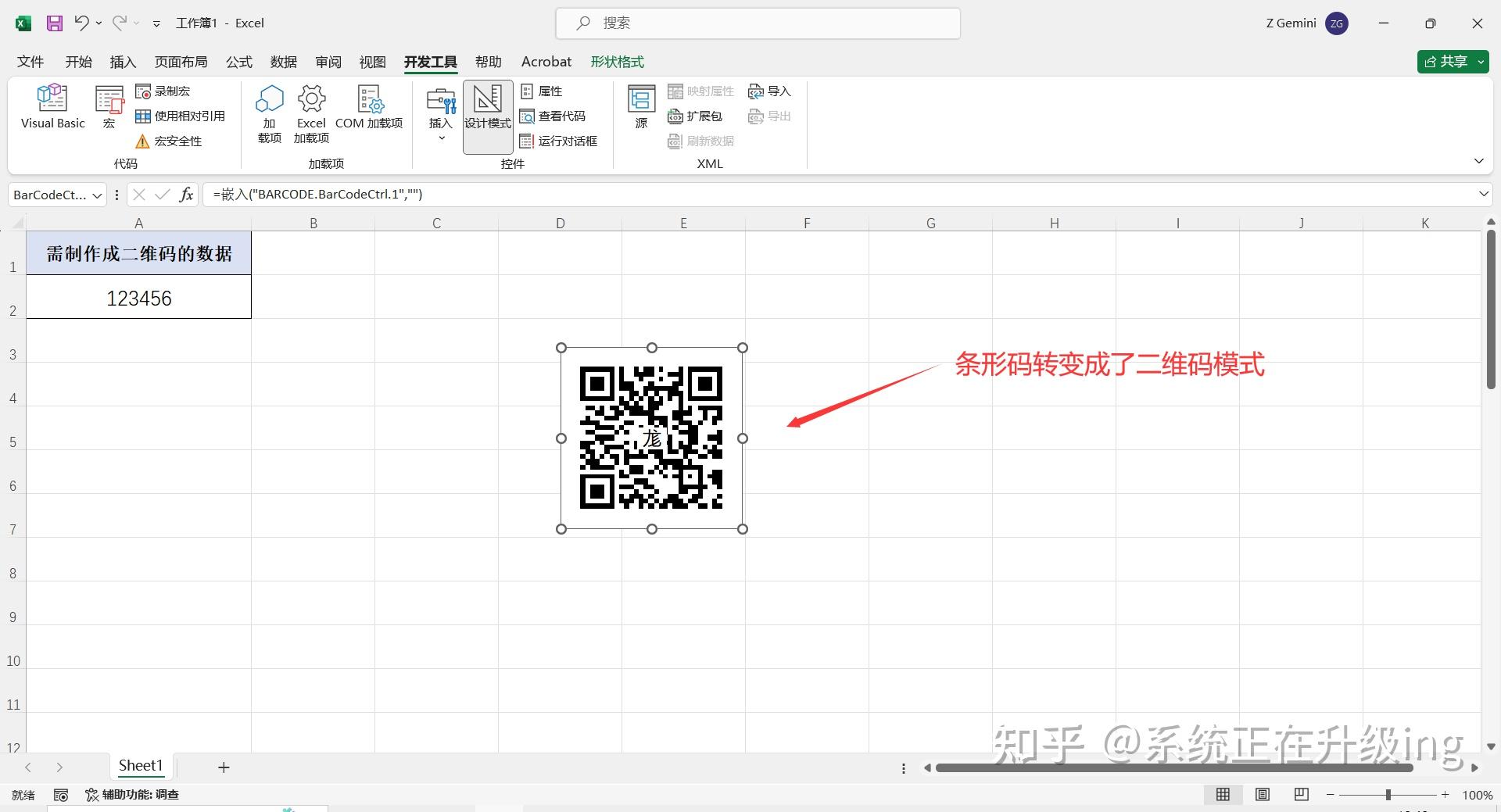The width and height of the screenshot is (1501, 812).
Task: Open the Add-ins button
Action: (270, 114)
